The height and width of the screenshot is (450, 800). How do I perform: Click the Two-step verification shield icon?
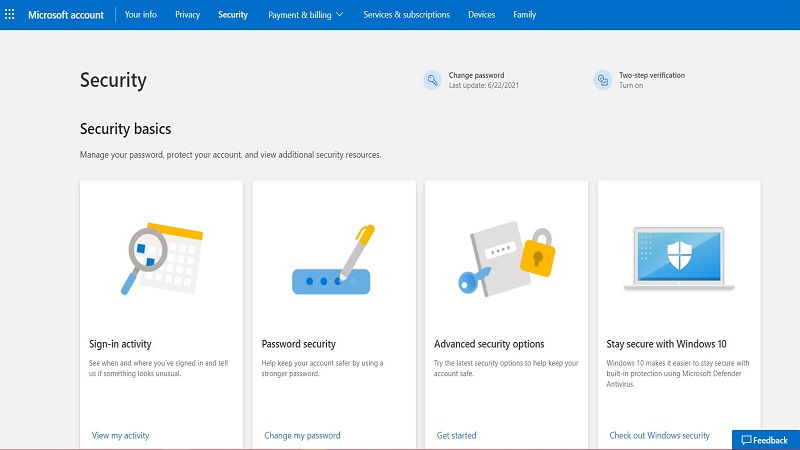coord(602,80)
